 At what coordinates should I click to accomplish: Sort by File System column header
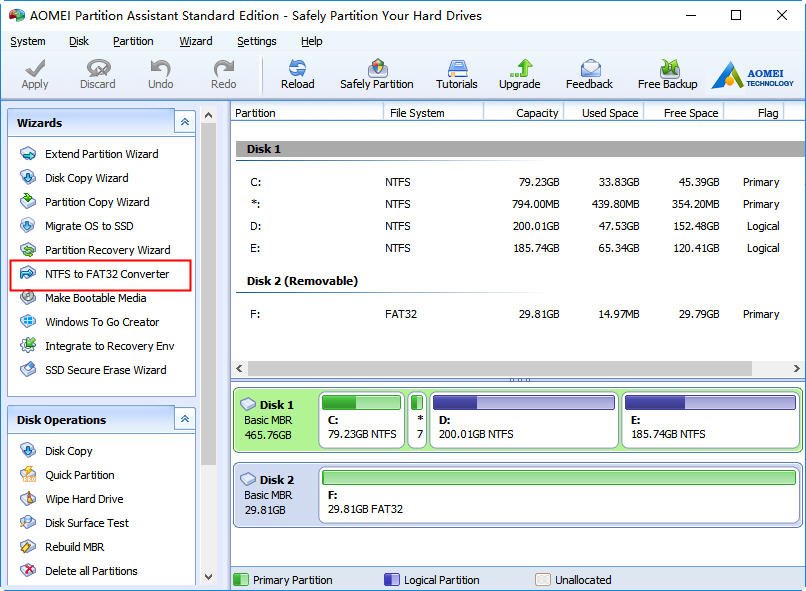[434, 113]
